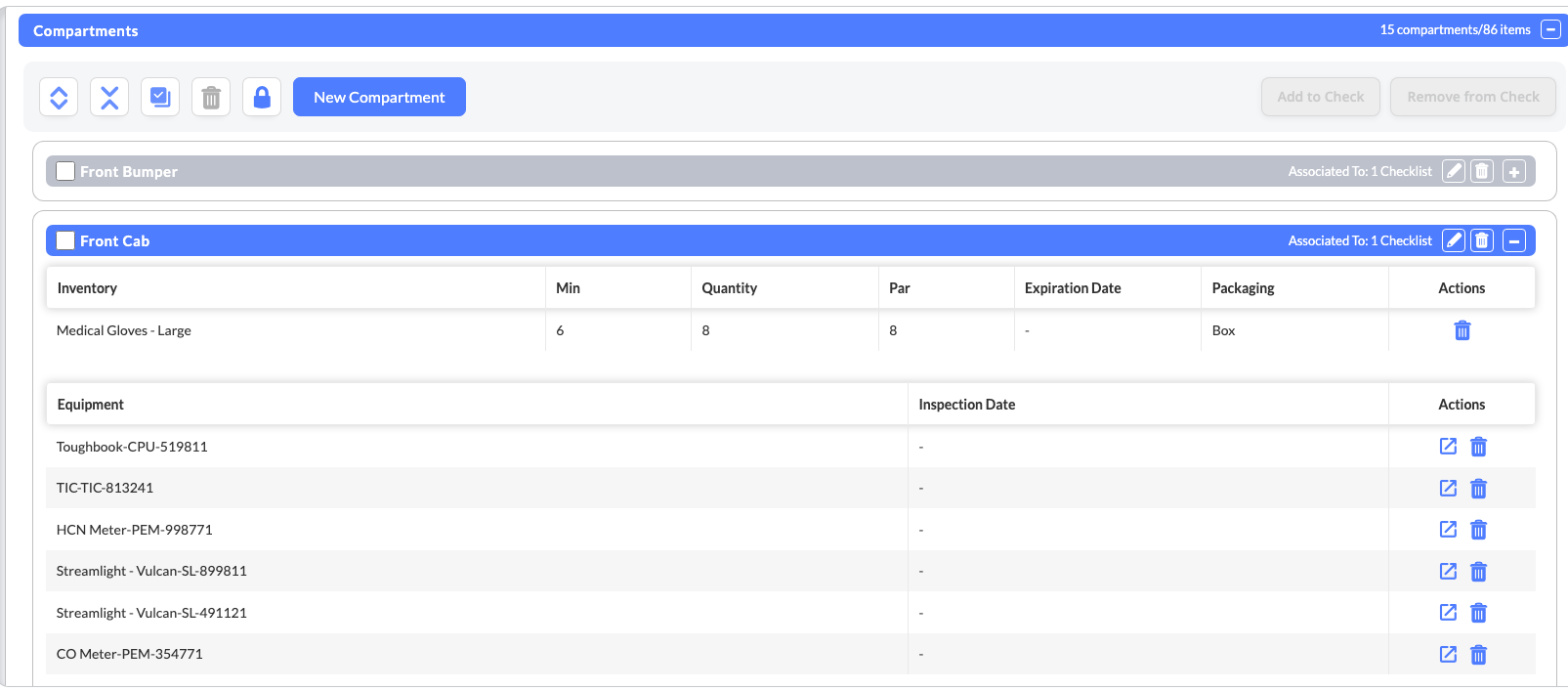The height and width of the screenshot is (691, 1568).
Task: Delete Toughbook-CPU-519811 equipment
Action: [x=1478, y=447]
